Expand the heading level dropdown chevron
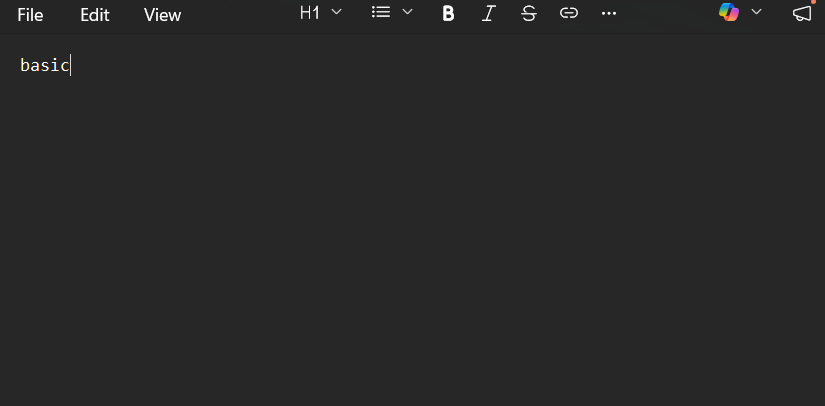The image size is (825, 406). (x=337, y=12)
